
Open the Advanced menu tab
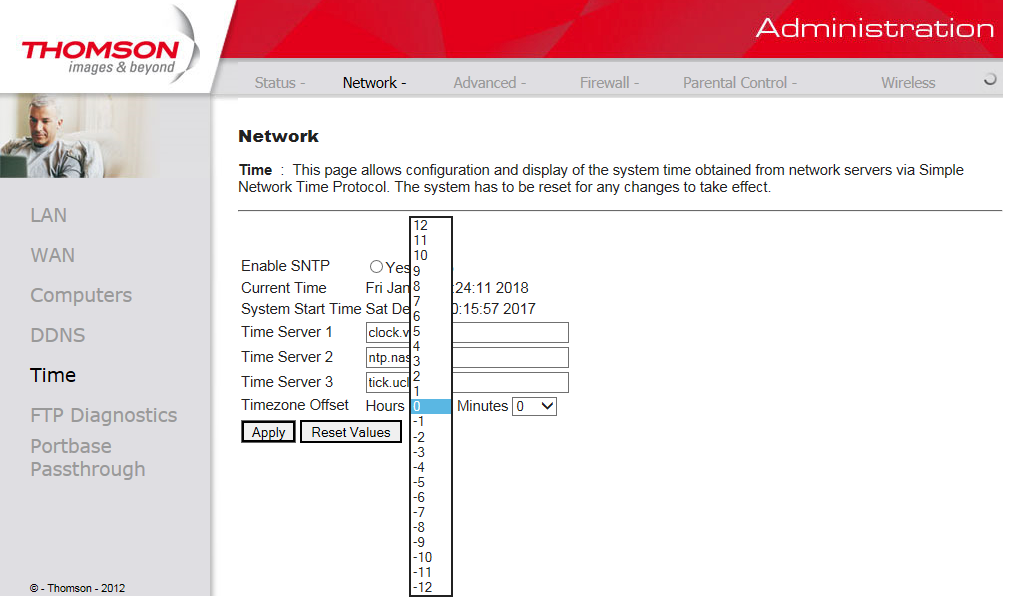(489, 83)
